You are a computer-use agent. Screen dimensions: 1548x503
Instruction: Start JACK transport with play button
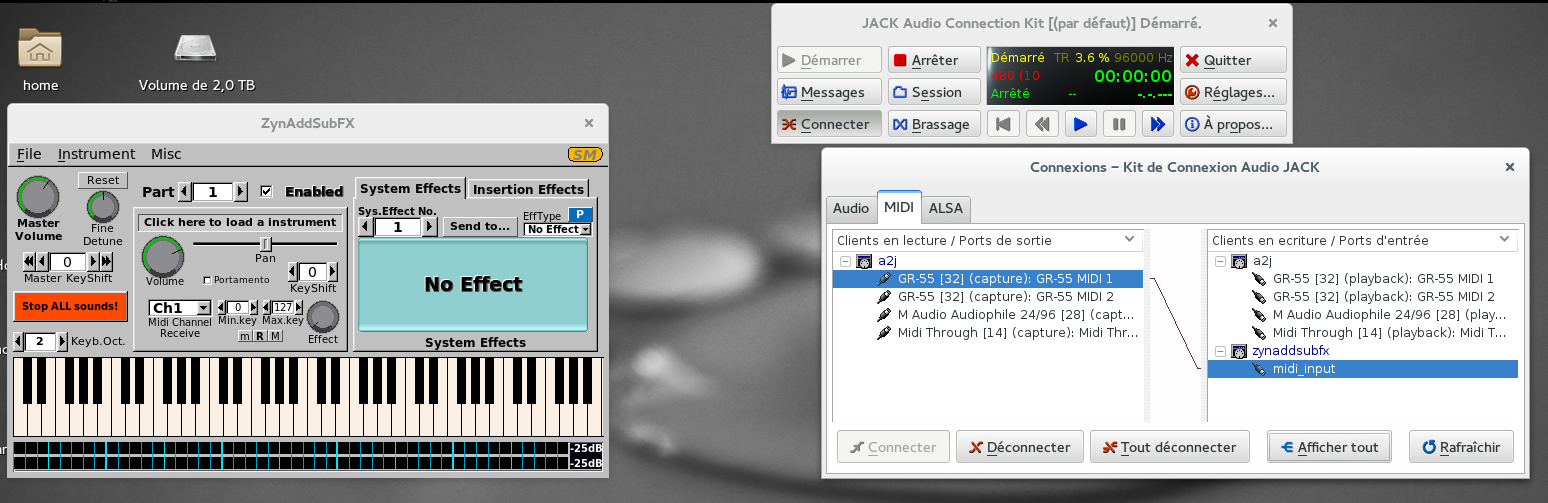pos(1080,124)
